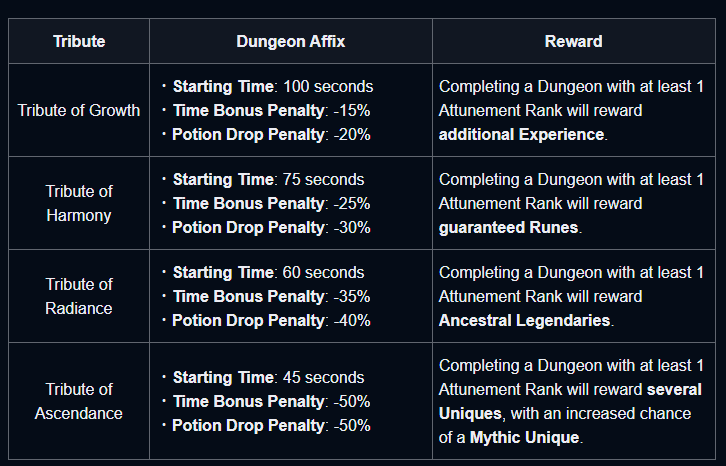Click the Reward column header
The image size is (726, 466).
(573, 42)
